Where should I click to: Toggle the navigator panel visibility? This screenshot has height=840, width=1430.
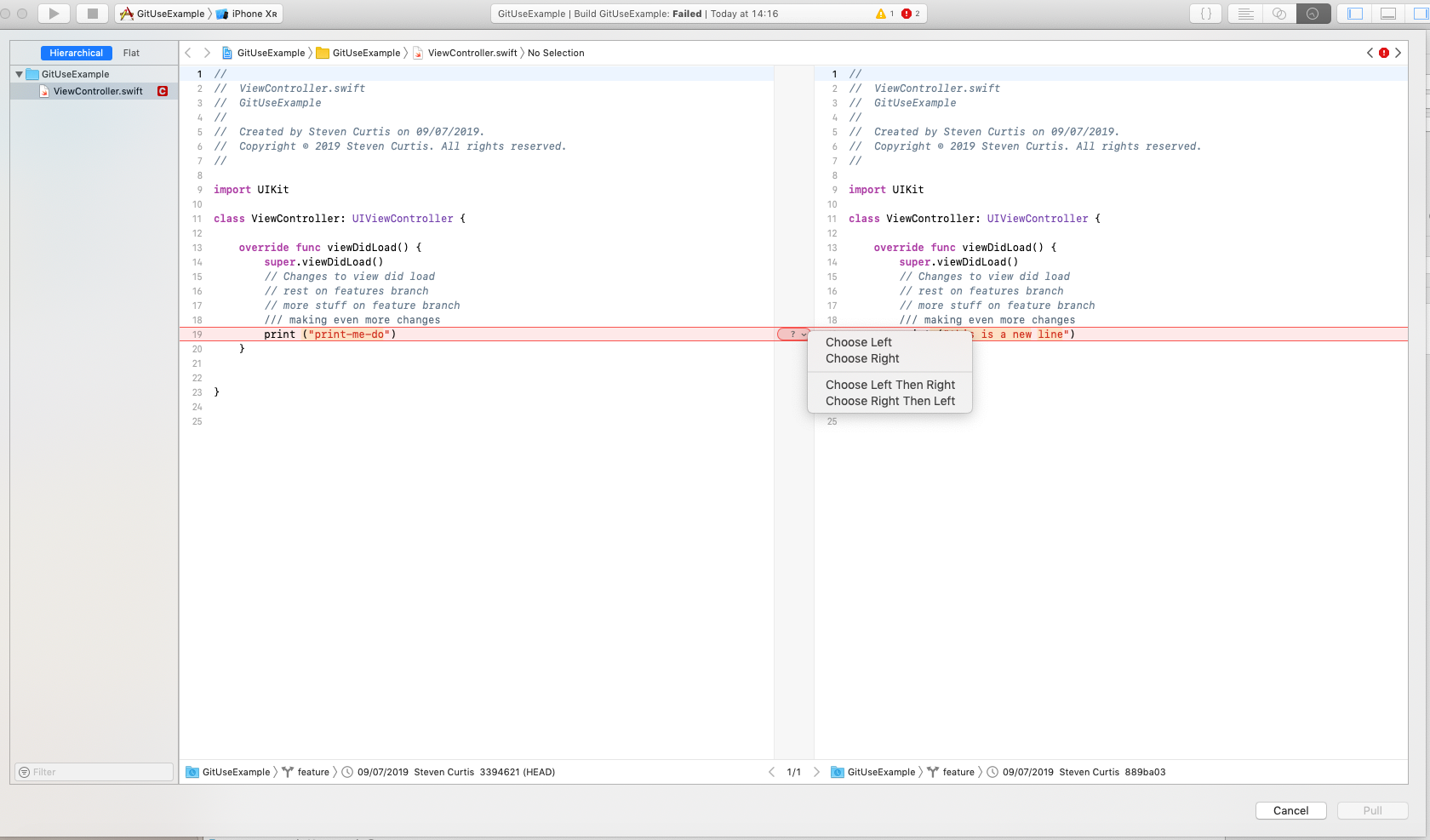tap(1355, 14)
